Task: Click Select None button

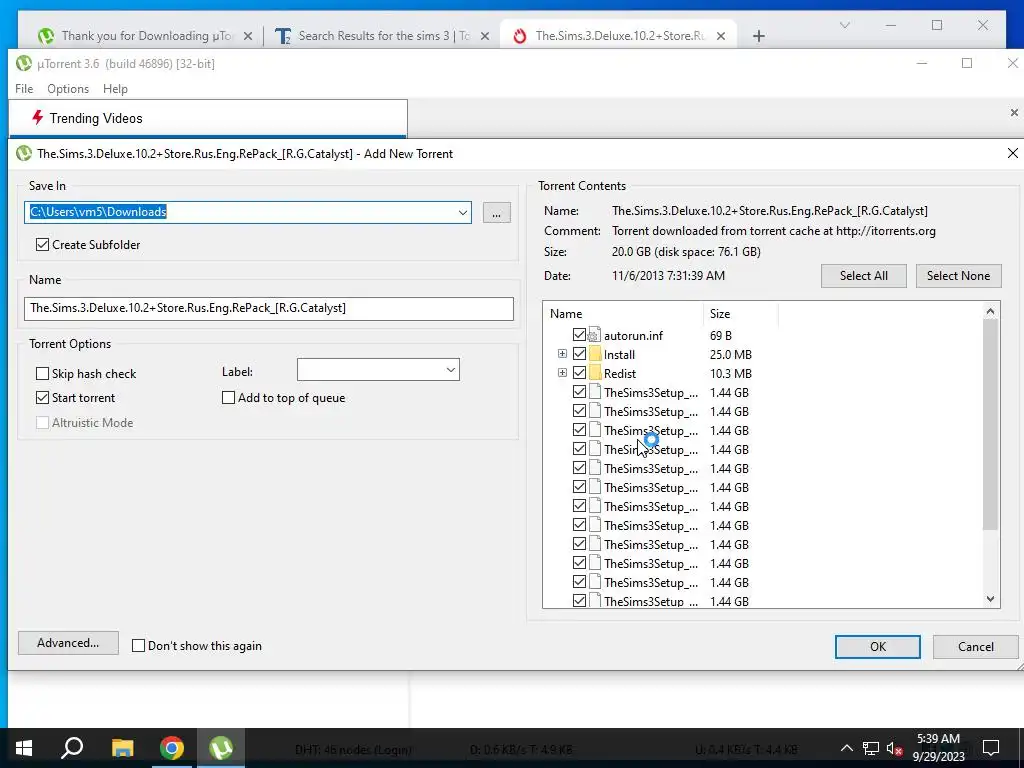Action: 958,276
